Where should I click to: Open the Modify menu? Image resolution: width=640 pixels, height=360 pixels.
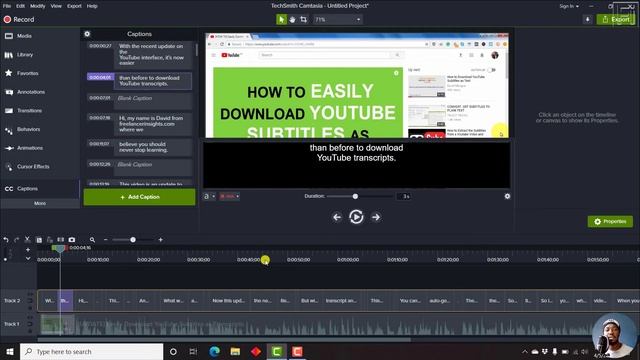(38, 6)
